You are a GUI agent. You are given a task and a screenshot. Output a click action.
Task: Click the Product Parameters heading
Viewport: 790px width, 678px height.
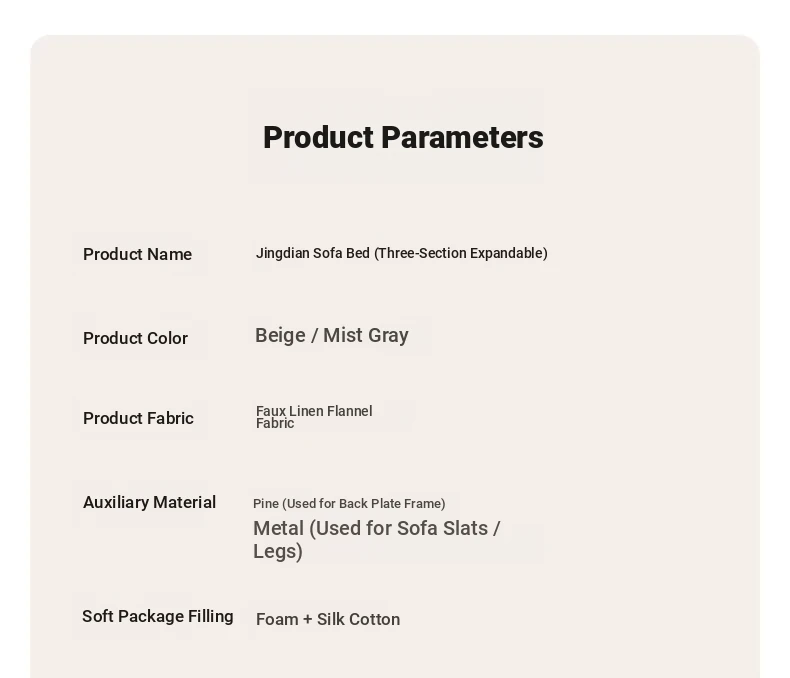(x=403, y=138)
